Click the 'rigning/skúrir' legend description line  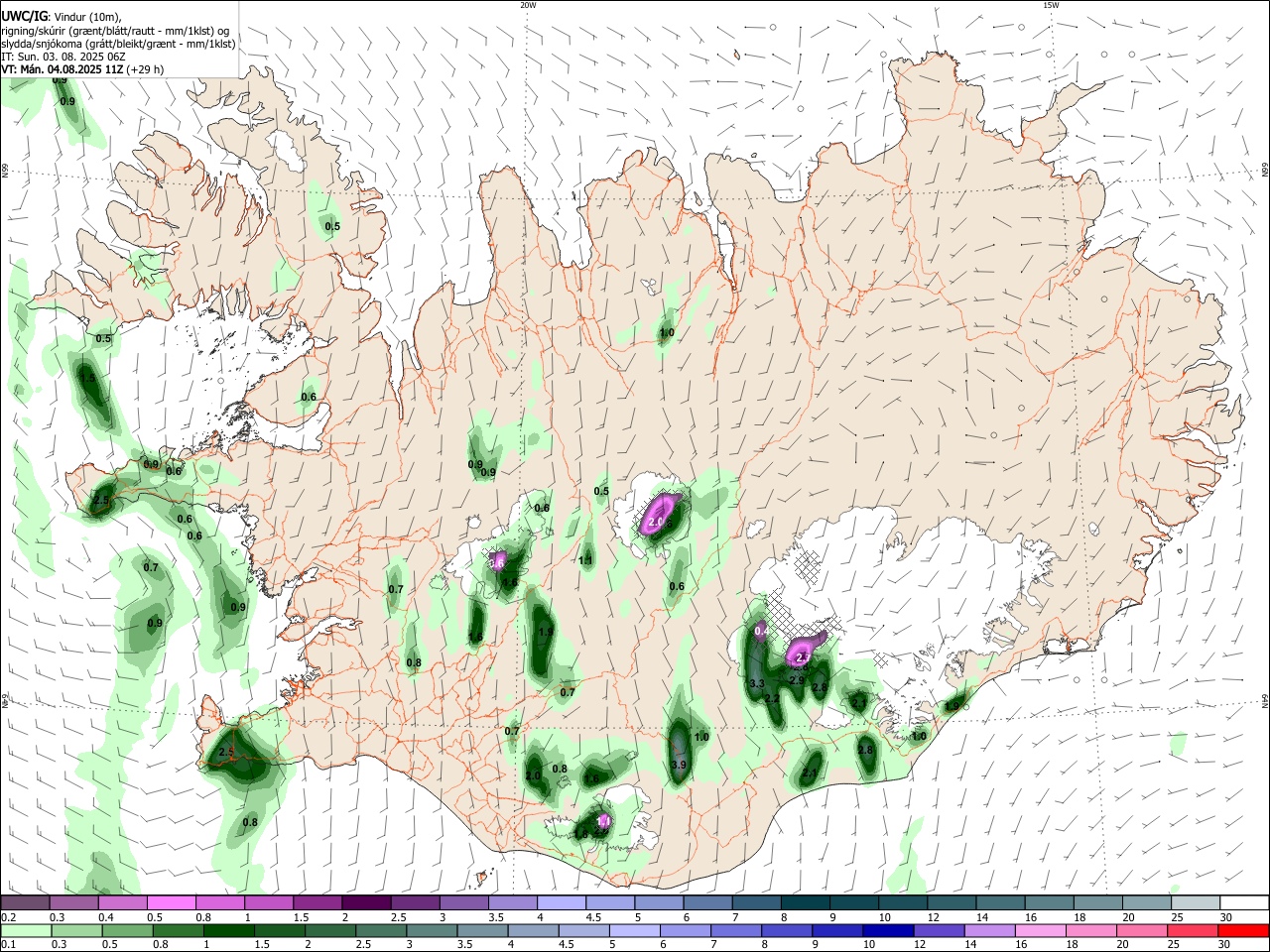pyautogui.click(x=115, y=30)
